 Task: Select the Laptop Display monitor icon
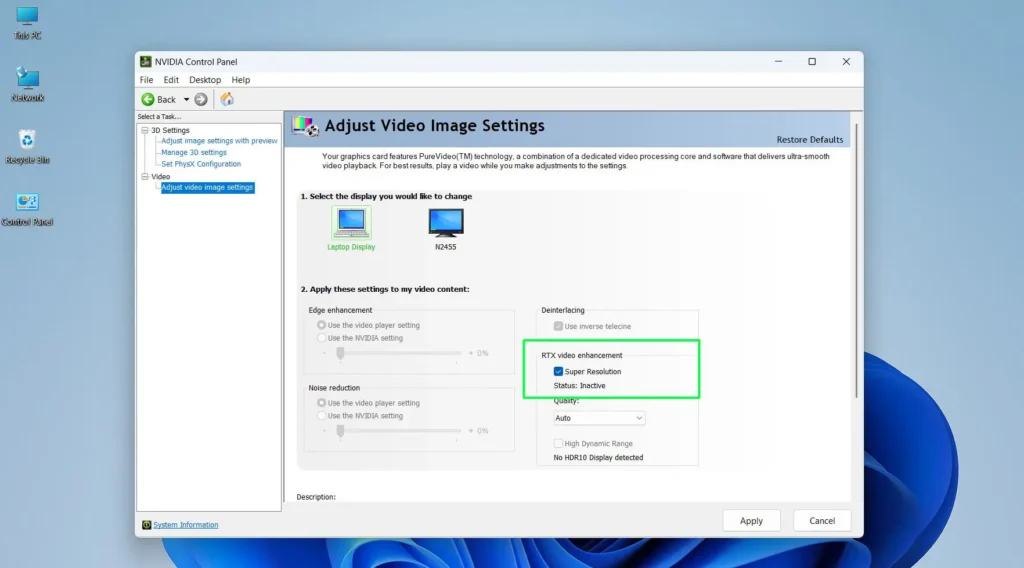tap(351, 223)
